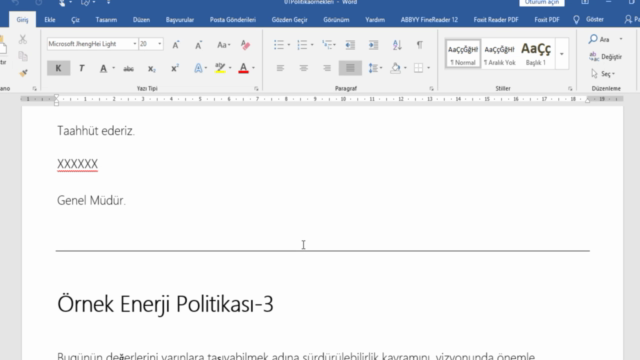Switch to Ekle tab
640x360 pixels.
[50, 20]
